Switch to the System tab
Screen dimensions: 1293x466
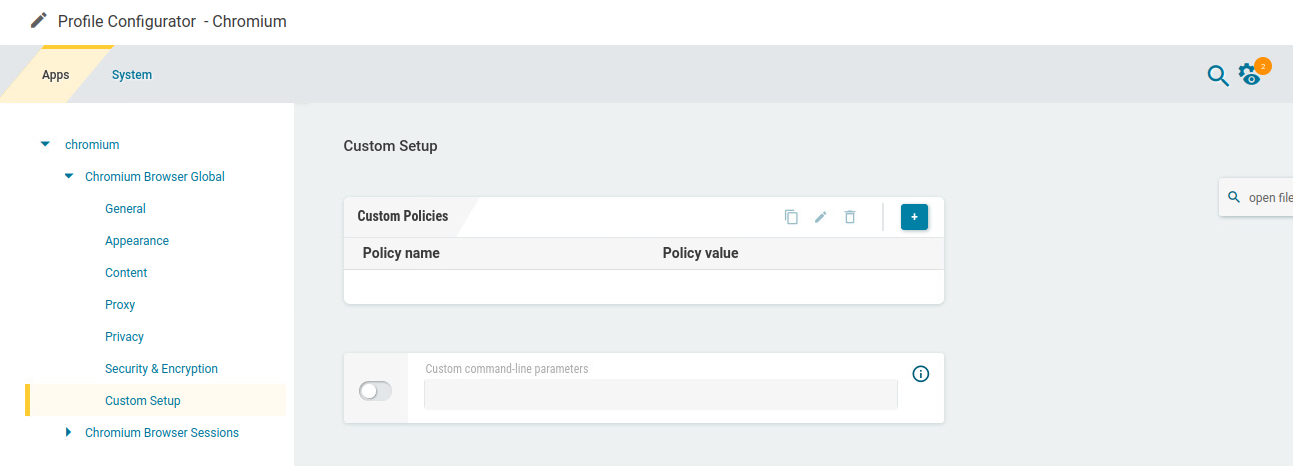click(x=132, y=75)
